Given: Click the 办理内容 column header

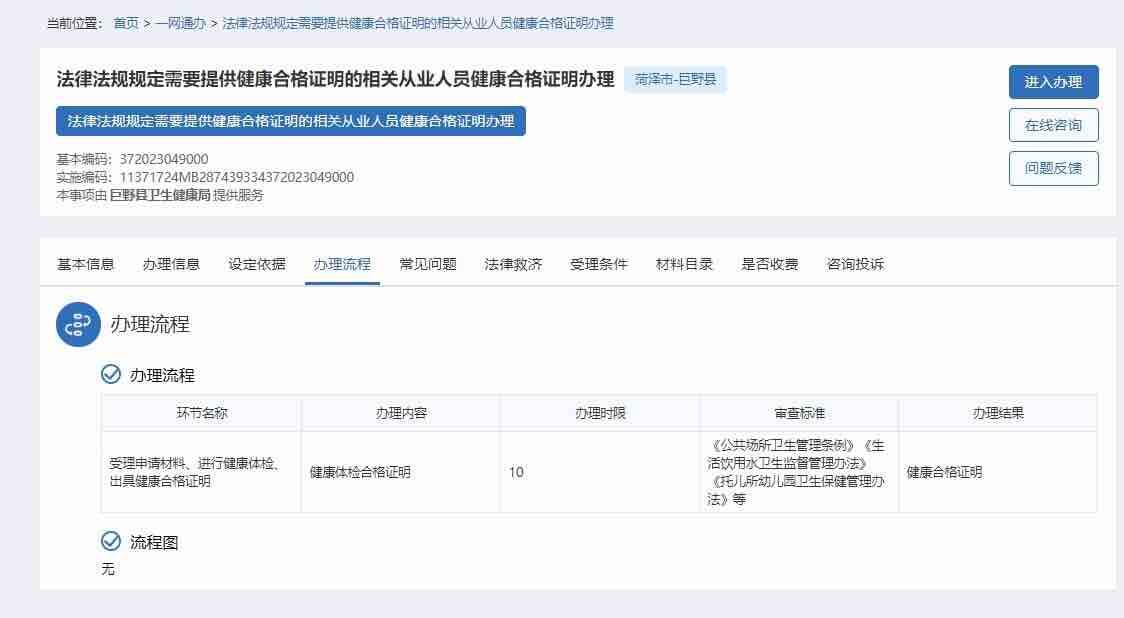Looking at the screenshot, I should (401, 413).
